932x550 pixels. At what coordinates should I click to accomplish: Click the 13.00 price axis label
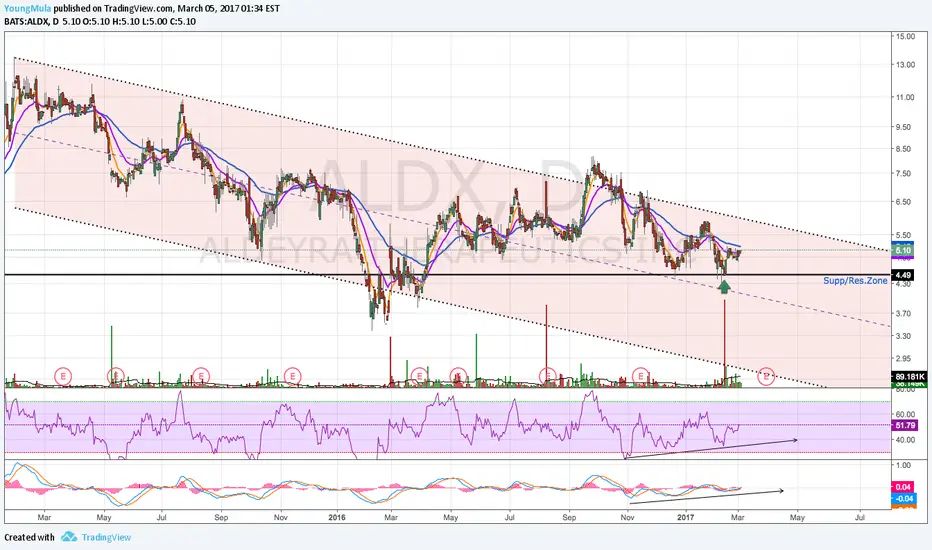[905, 65]
